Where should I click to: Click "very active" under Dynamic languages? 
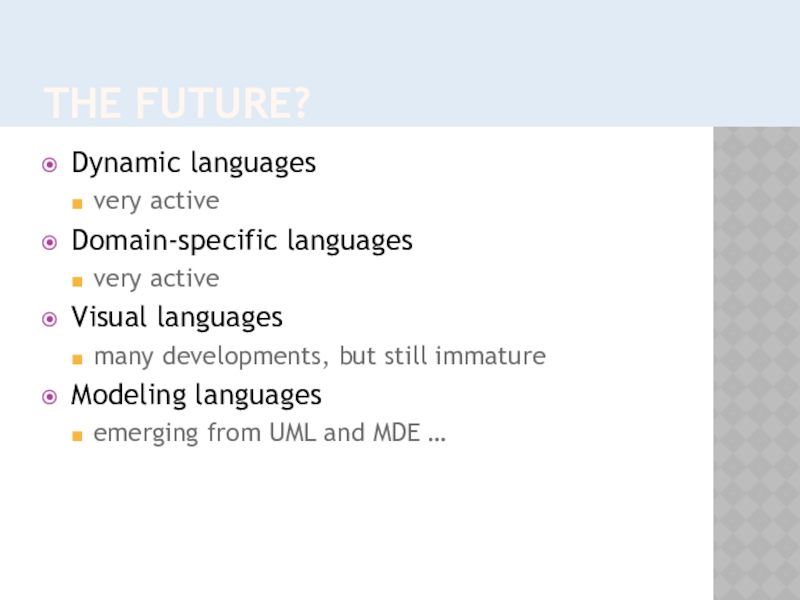156,201
